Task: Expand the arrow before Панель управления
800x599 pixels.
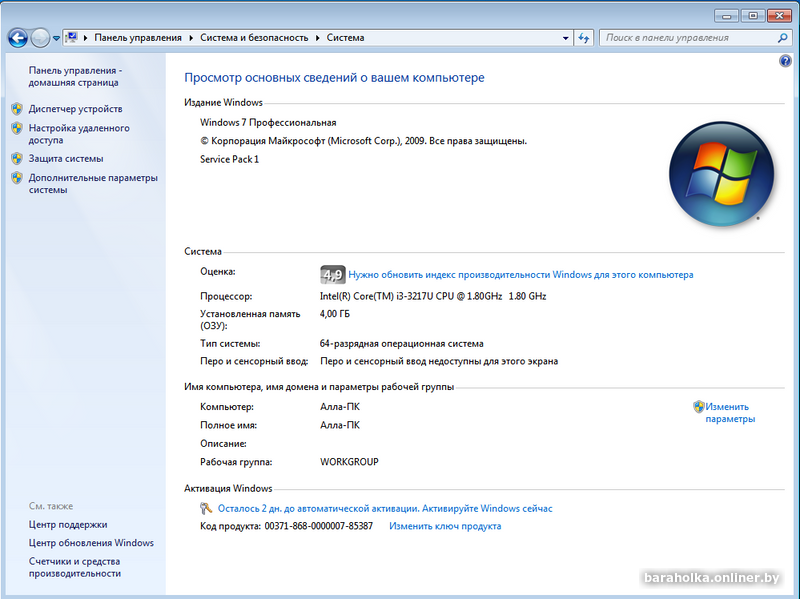Action: 85,38
